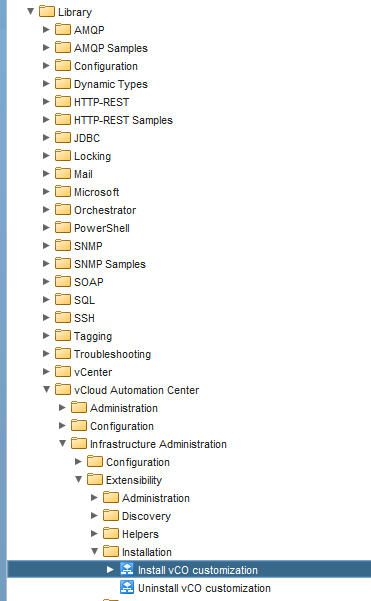Click the Uninstall vCO customization workflow icon
Viewport: 371px width, 601px height.
pyautogui.click(x=127, y=587)
